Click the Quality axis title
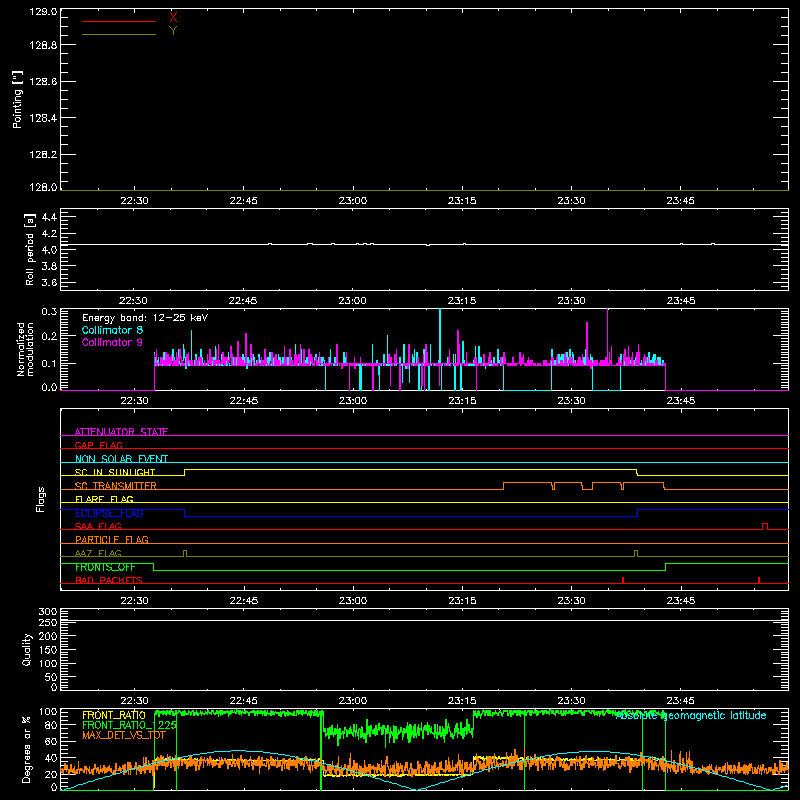This screenshot has width=800, height=800. pyautogui.click(x=27, y=649)
